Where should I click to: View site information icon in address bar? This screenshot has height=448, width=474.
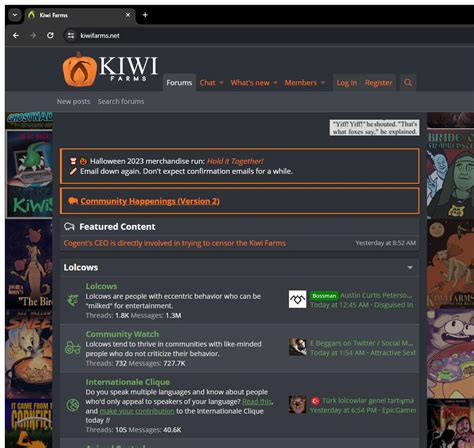pyautogui.click(x=71, y=35)
